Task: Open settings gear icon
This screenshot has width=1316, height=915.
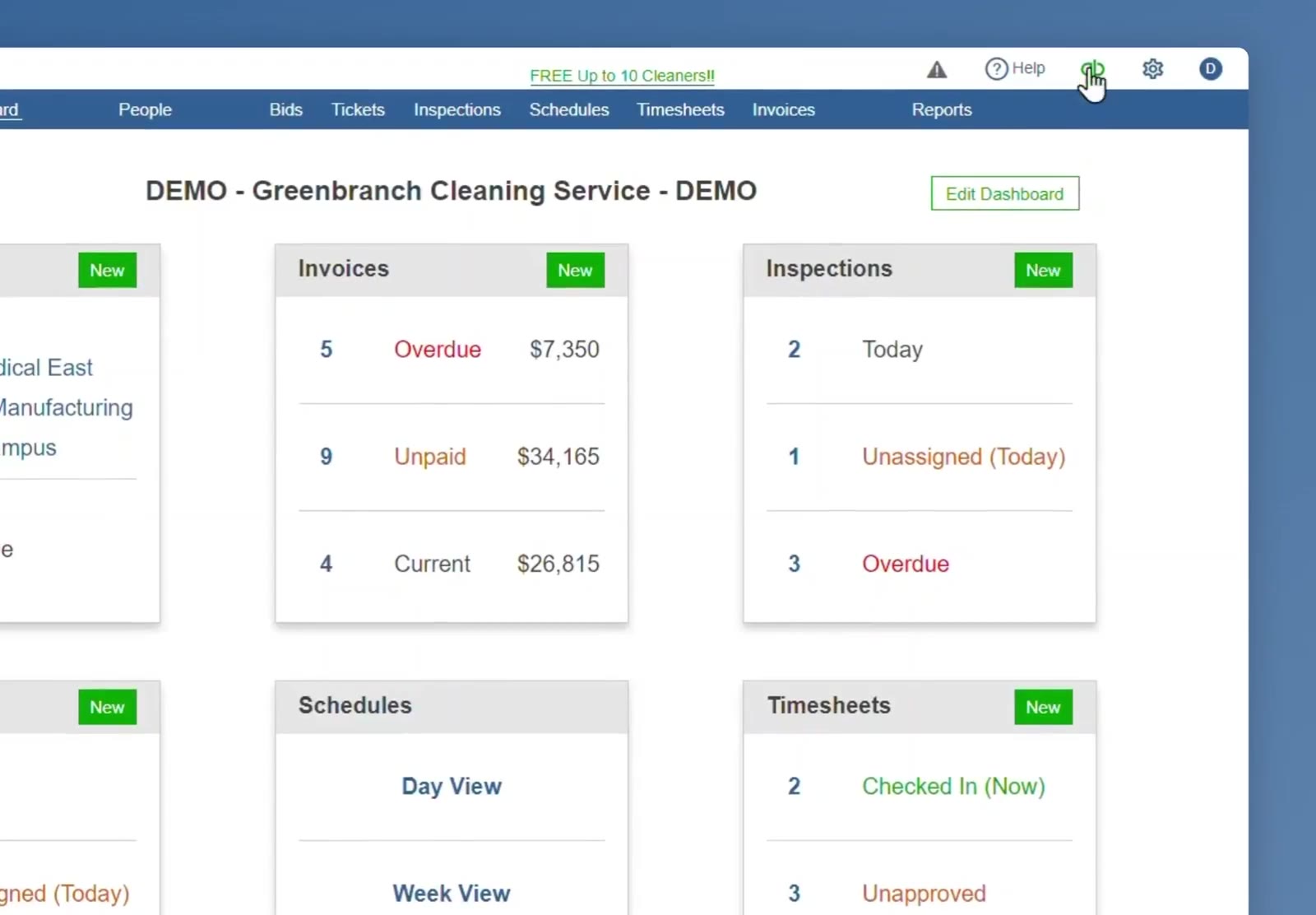Action: click(x=1153, y=69)
